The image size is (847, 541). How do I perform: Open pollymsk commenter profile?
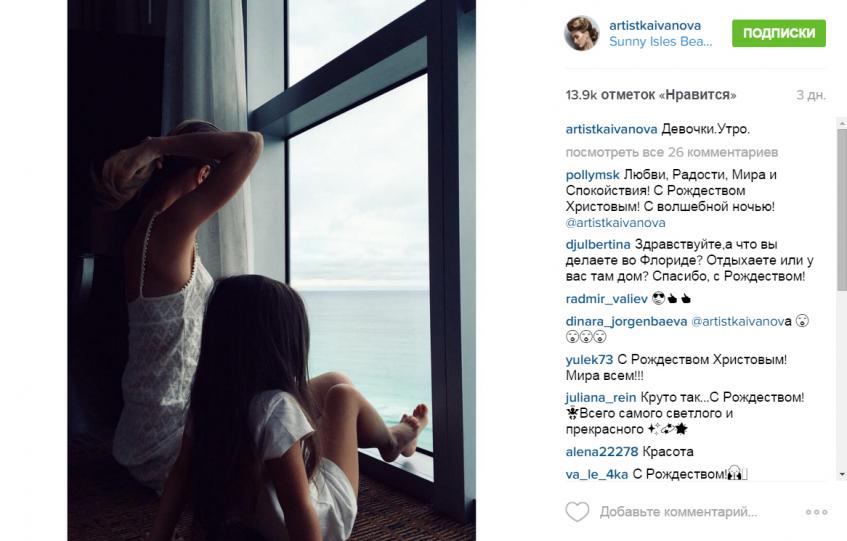click(x=592, y=175)
